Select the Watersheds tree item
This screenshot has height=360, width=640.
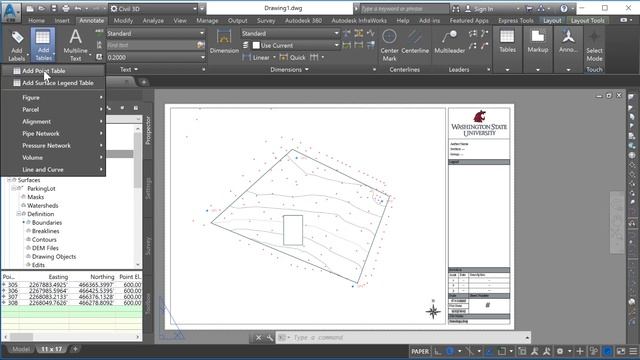click(x=42, y=206)
